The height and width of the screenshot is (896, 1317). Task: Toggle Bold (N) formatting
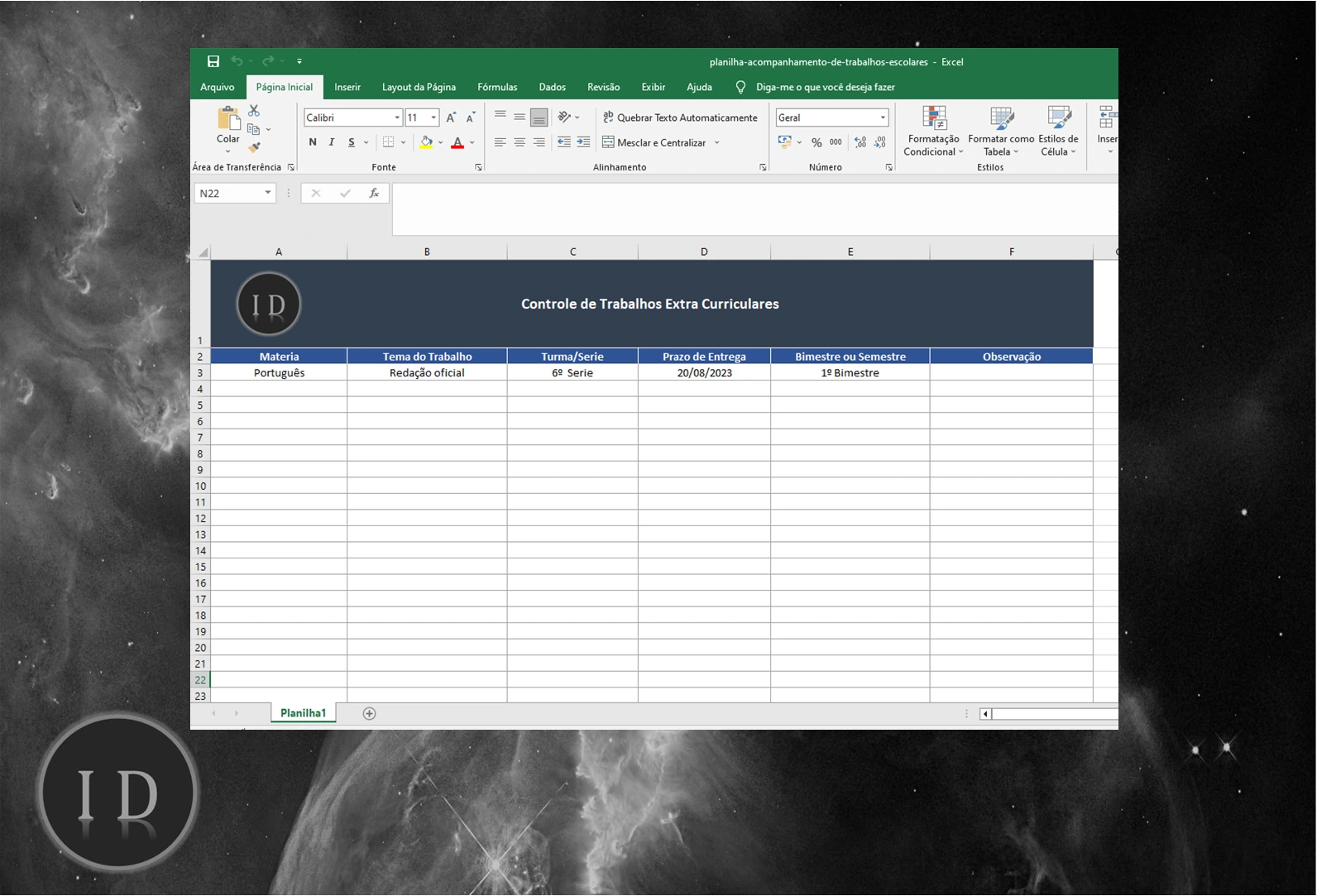pyautogui.click(x=313, y=142)
